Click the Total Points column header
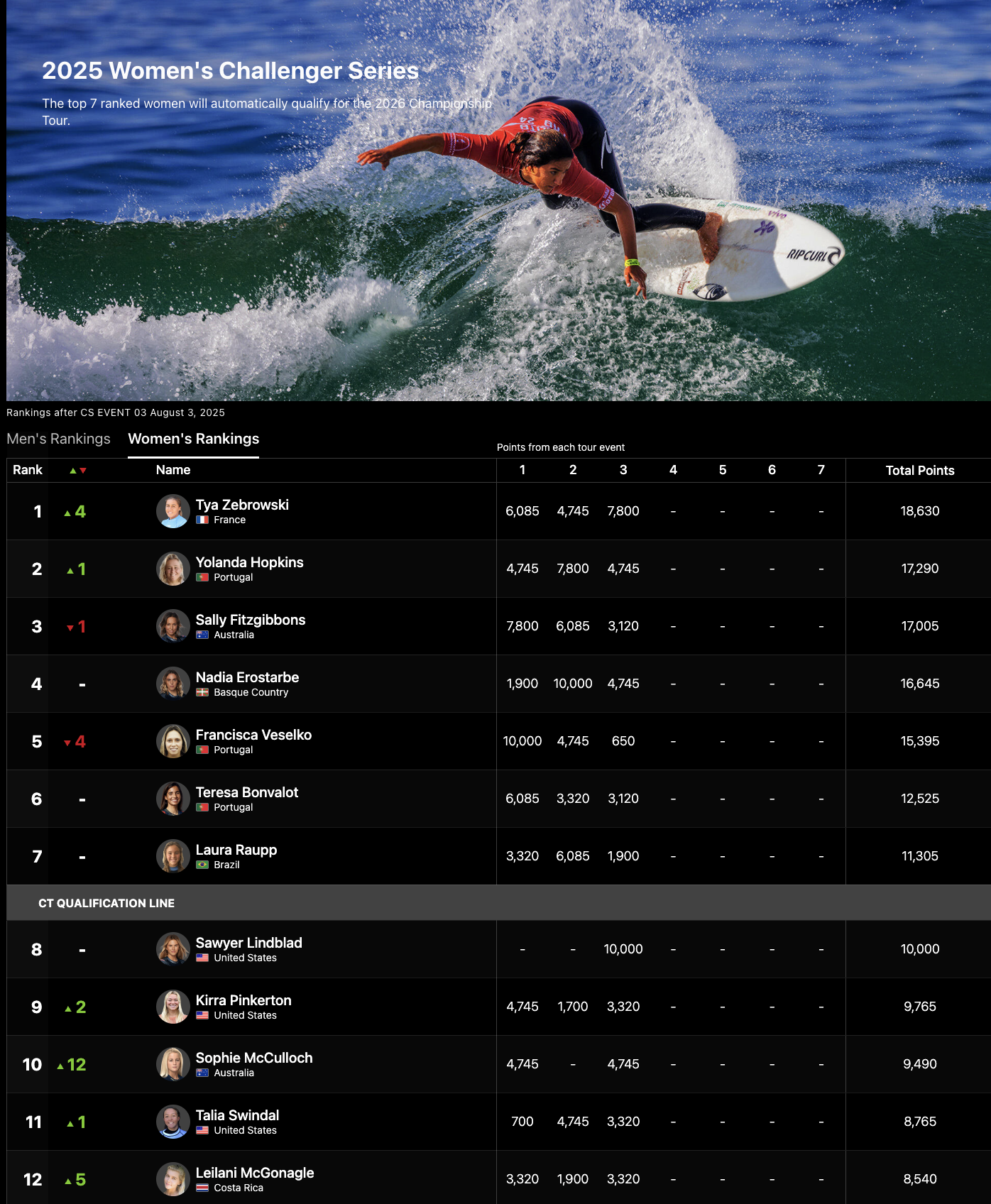 pyautogui.click(x=919, y=470)
